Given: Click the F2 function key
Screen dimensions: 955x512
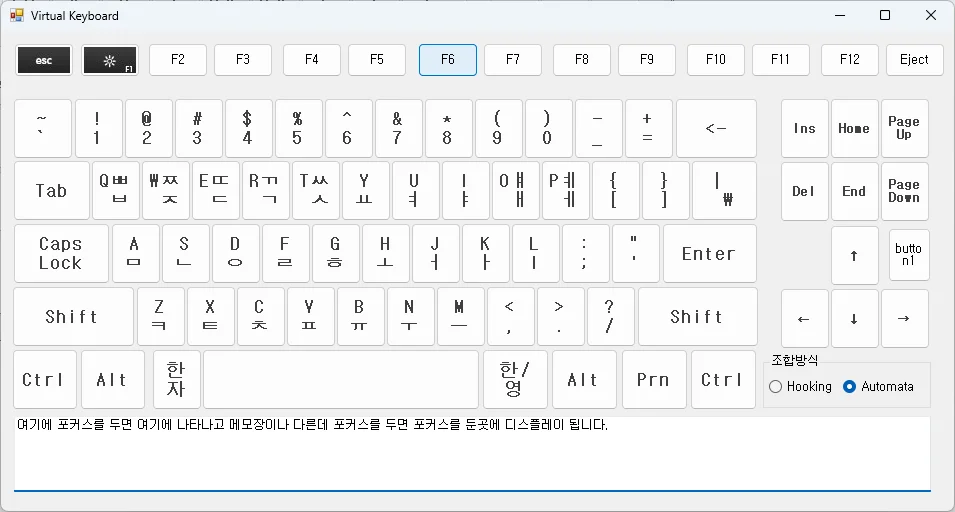Looking at the screenshot, I should 178,60.
